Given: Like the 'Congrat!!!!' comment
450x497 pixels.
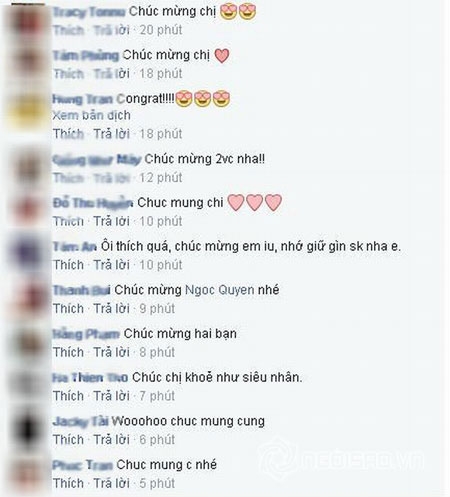Looking at the screenshot, I should click(x=68, y=134).
